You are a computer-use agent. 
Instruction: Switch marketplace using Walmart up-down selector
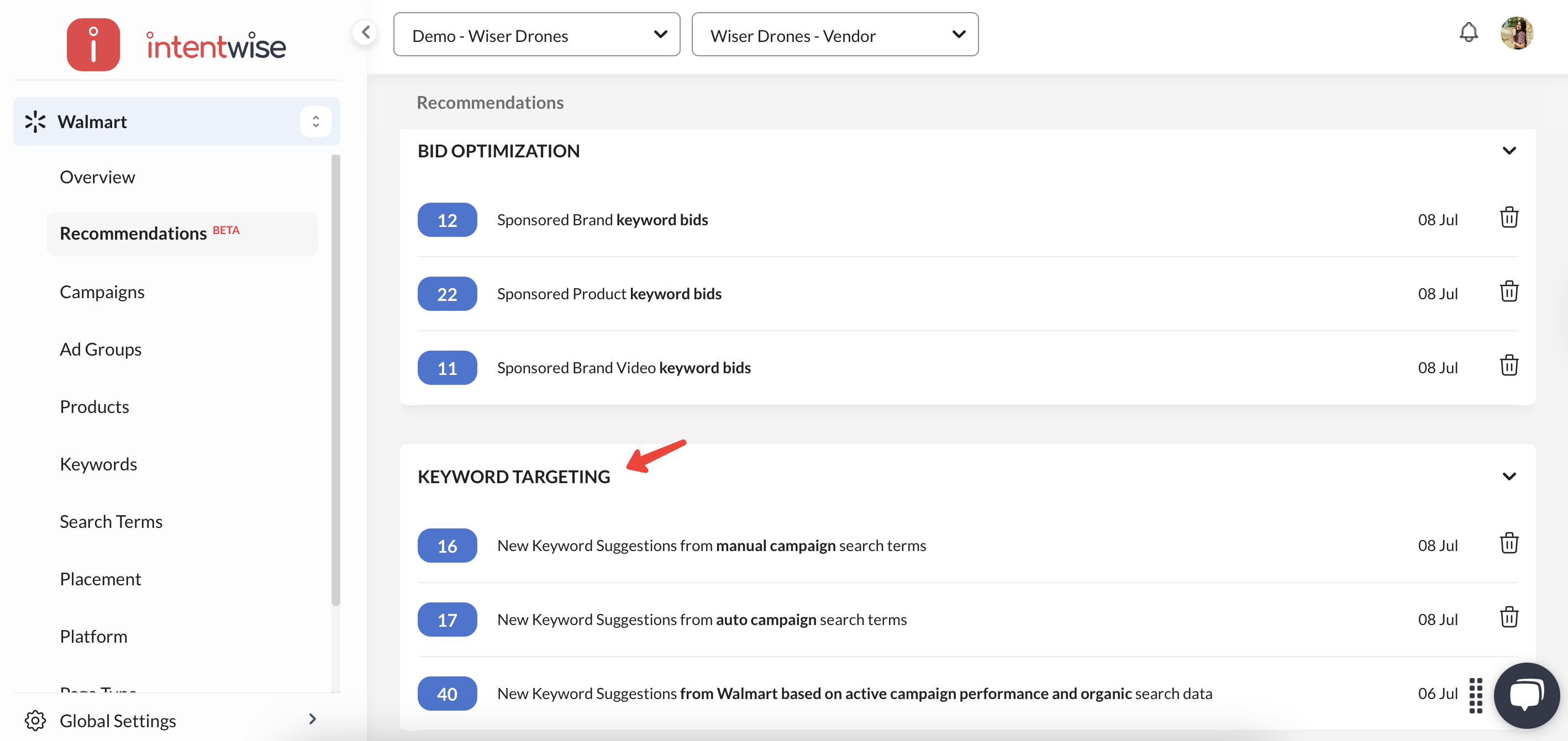[315, 121]
